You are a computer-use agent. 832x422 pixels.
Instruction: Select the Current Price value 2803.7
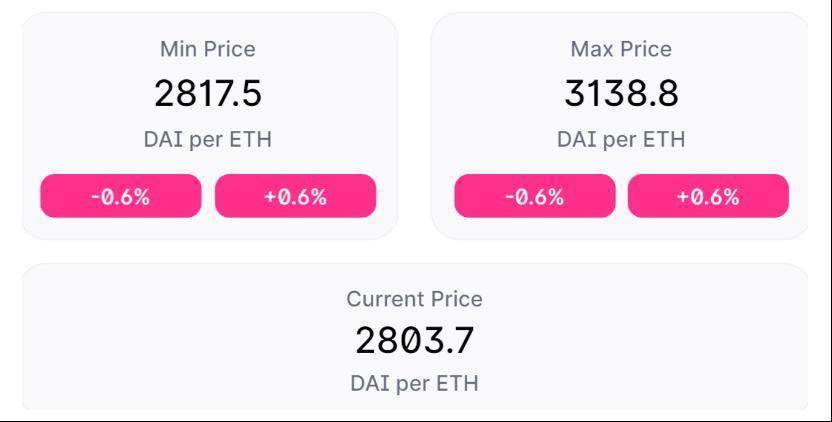coord(414,340)
